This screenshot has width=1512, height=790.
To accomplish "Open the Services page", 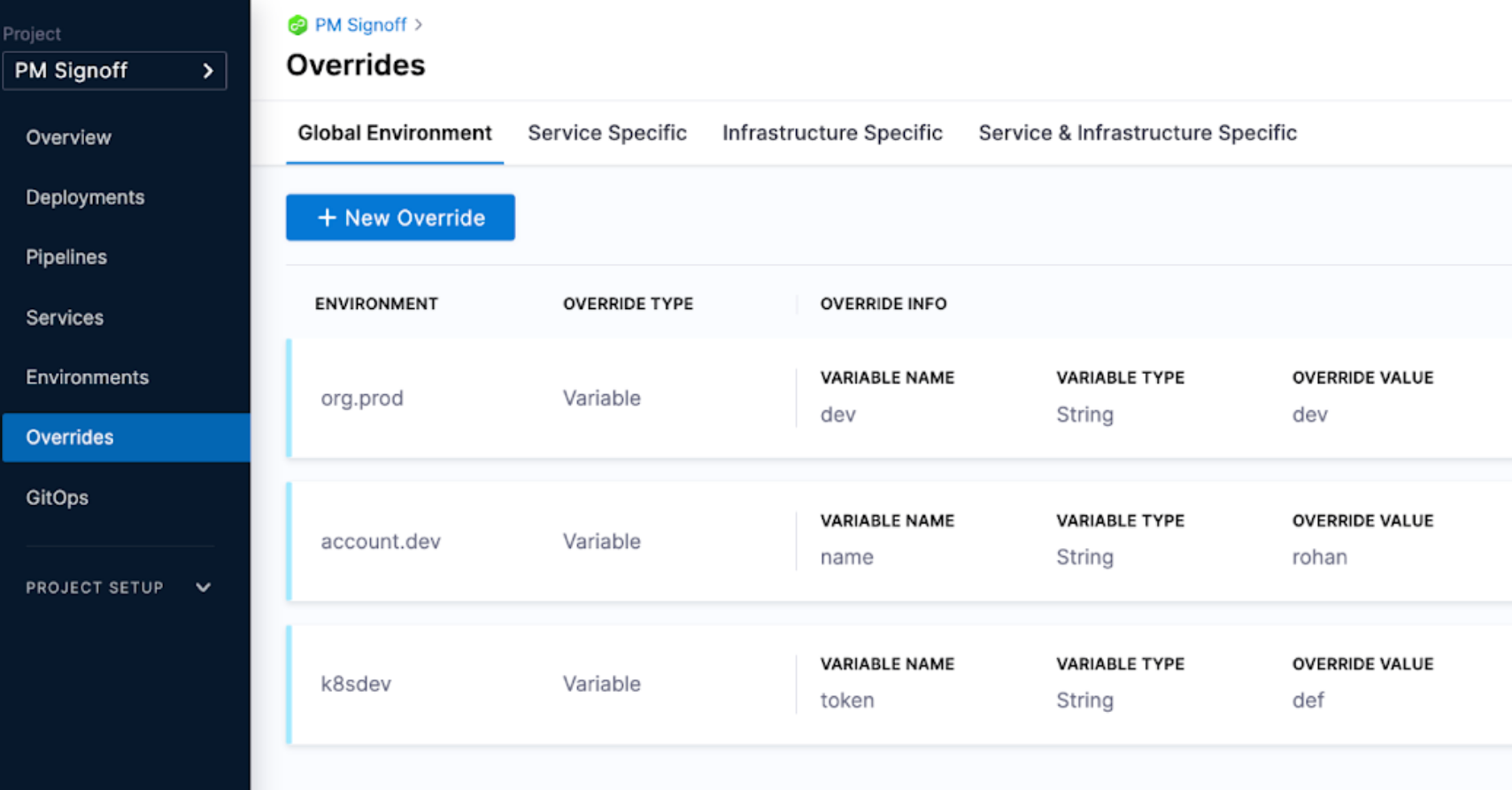I will click(x=65, y=317).
